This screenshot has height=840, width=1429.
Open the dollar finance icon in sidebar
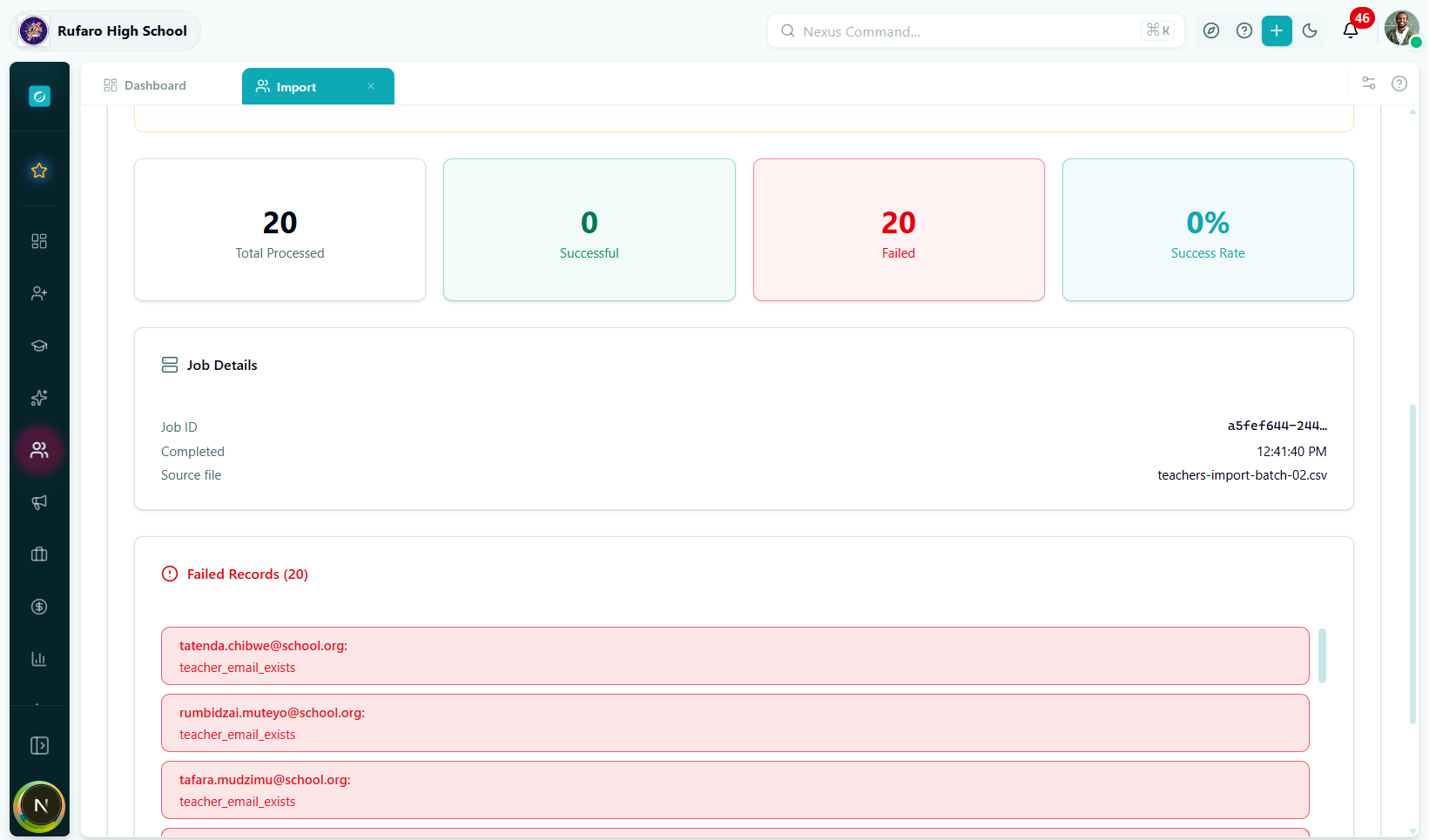tap(39, 607)
